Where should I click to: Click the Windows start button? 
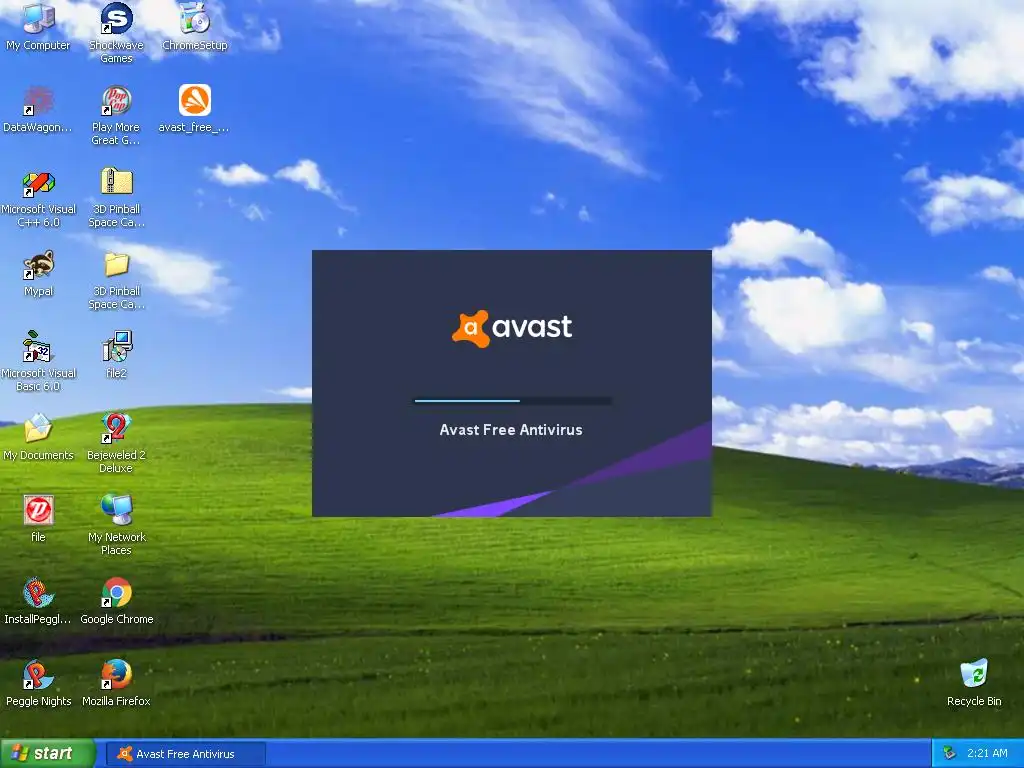click(x=47, y=754)
